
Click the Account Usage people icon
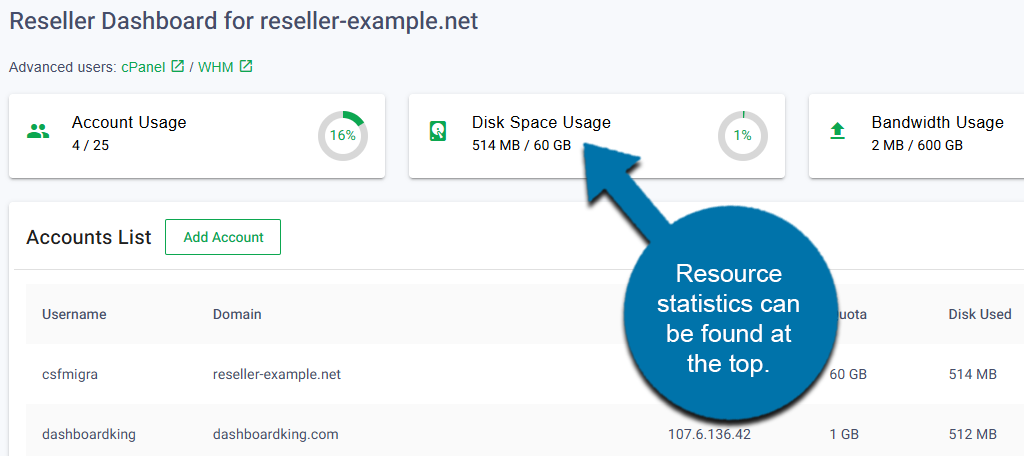point(38,131)
